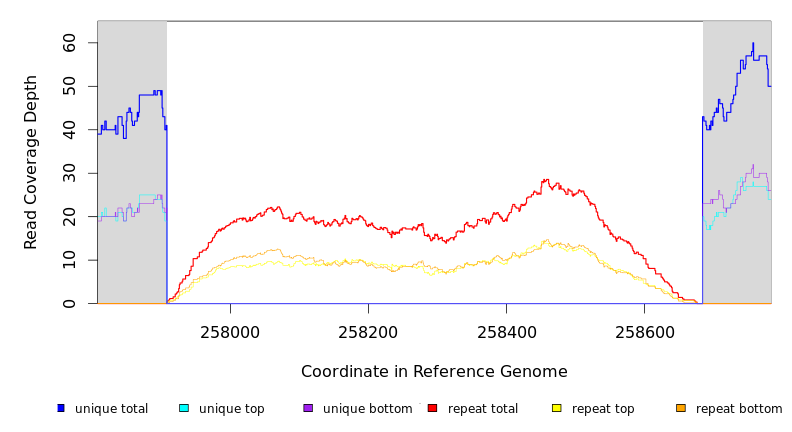Click the 258200 x-axis tick label
This screenshot has height=432, width=792.
tap(368, 330)
